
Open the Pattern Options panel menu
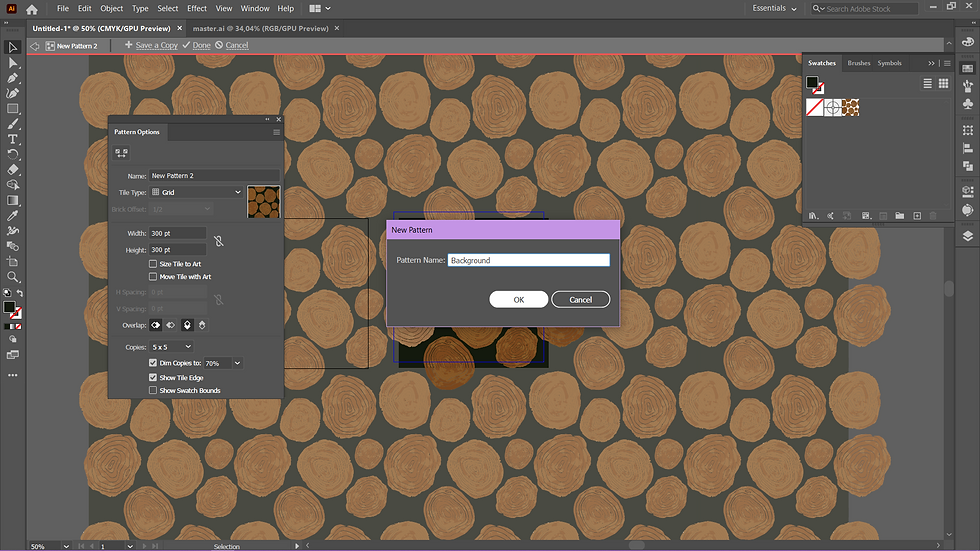click(276, 132)
